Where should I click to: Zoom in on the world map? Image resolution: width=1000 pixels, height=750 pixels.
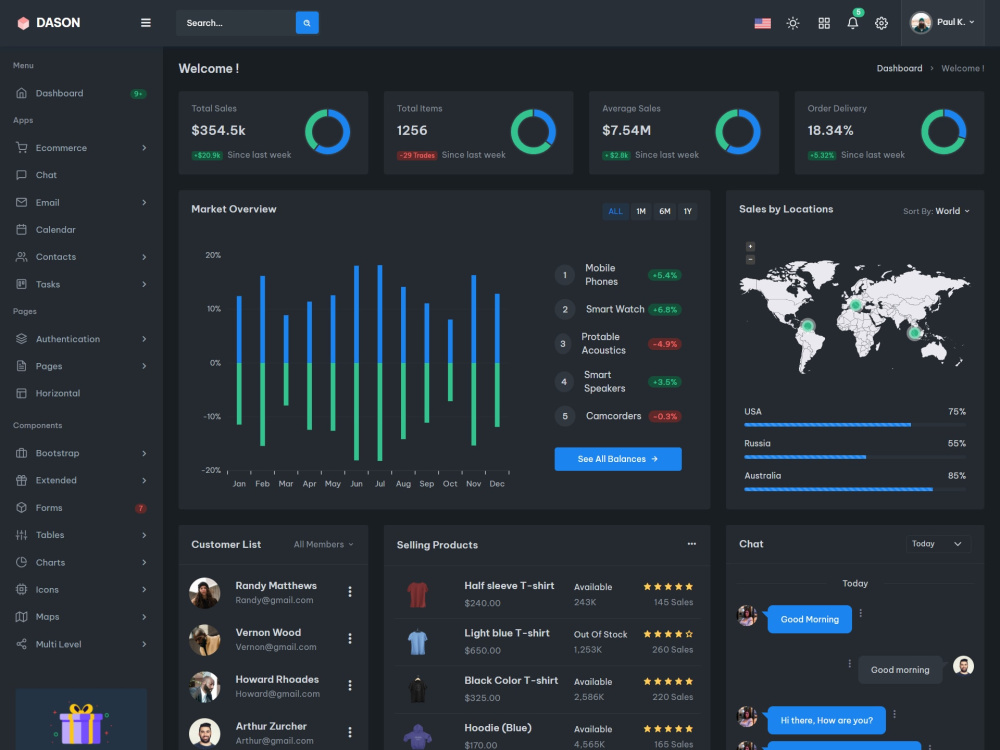tap(750, 247)
